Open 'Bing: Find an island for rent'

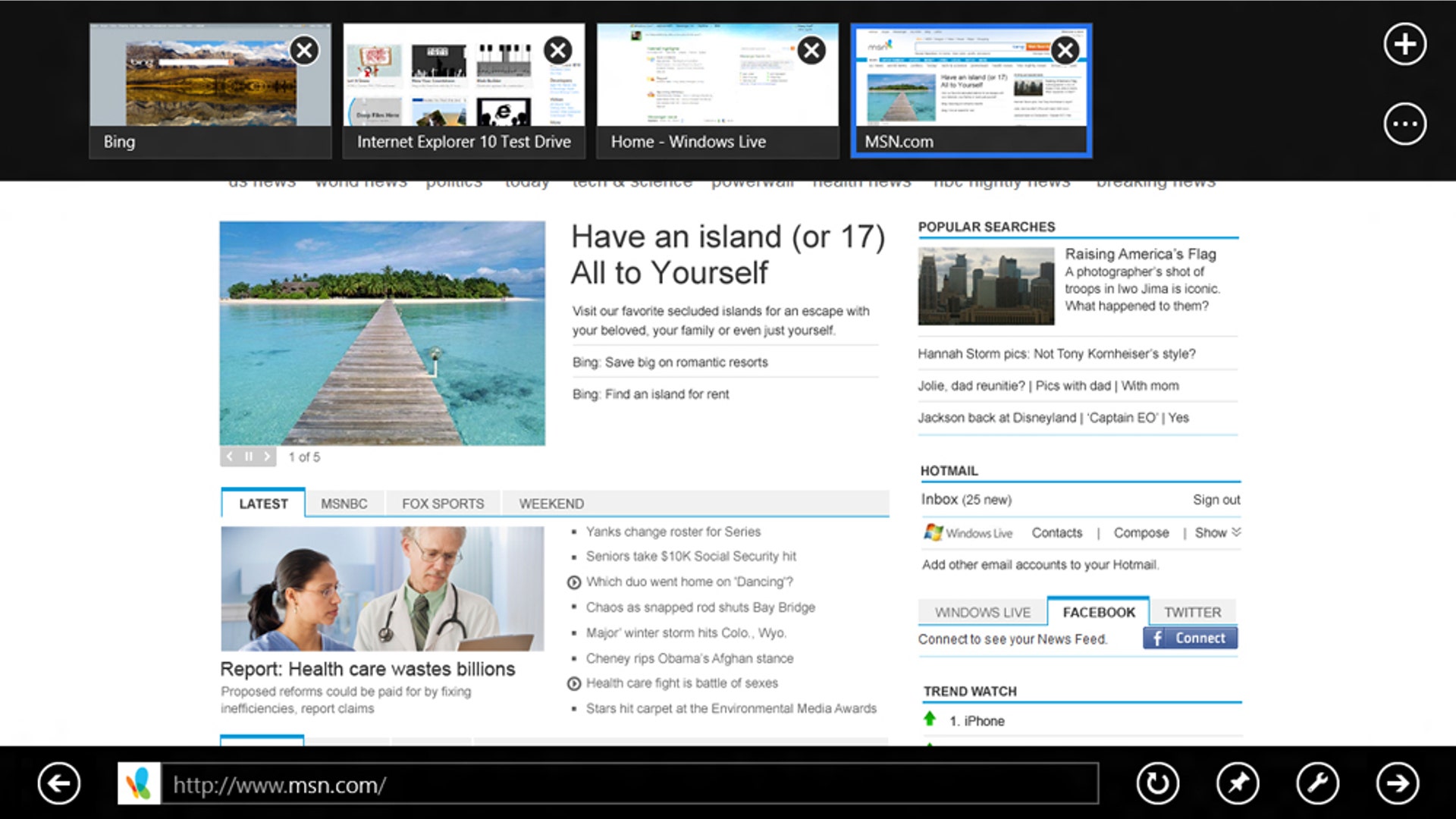pos(651,394)
